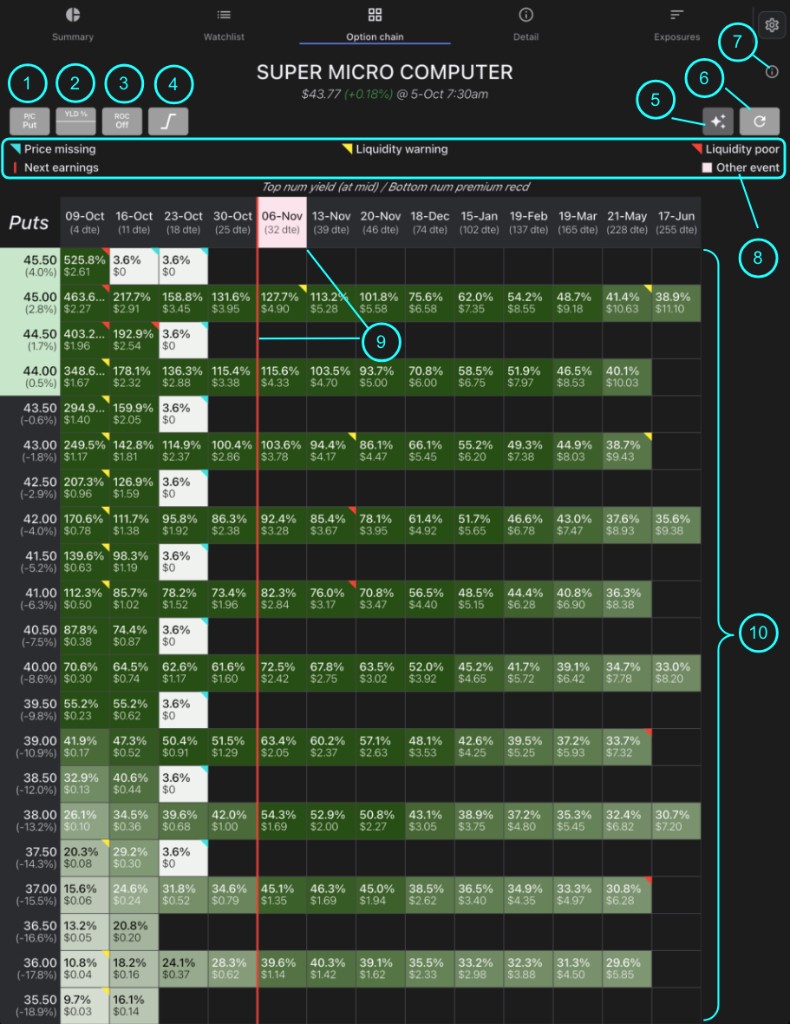The width and height of the screenshot is (790, 1024).
Task: Open the 33.7% $7.32 cell
Action: click(627, 746)
